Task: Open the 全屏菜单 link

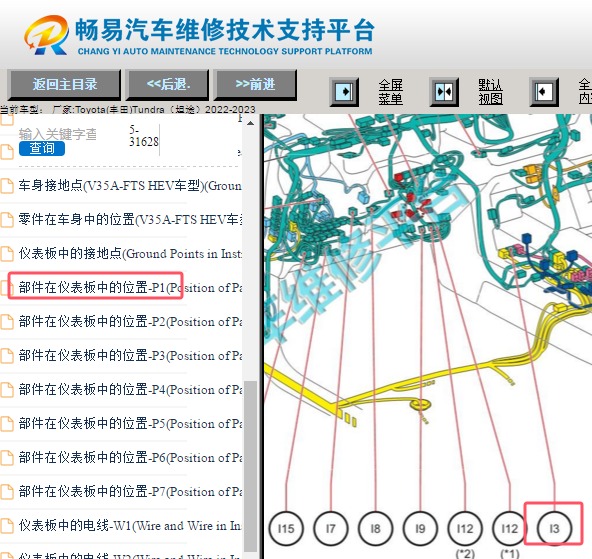Action: [x=391, y=92]
